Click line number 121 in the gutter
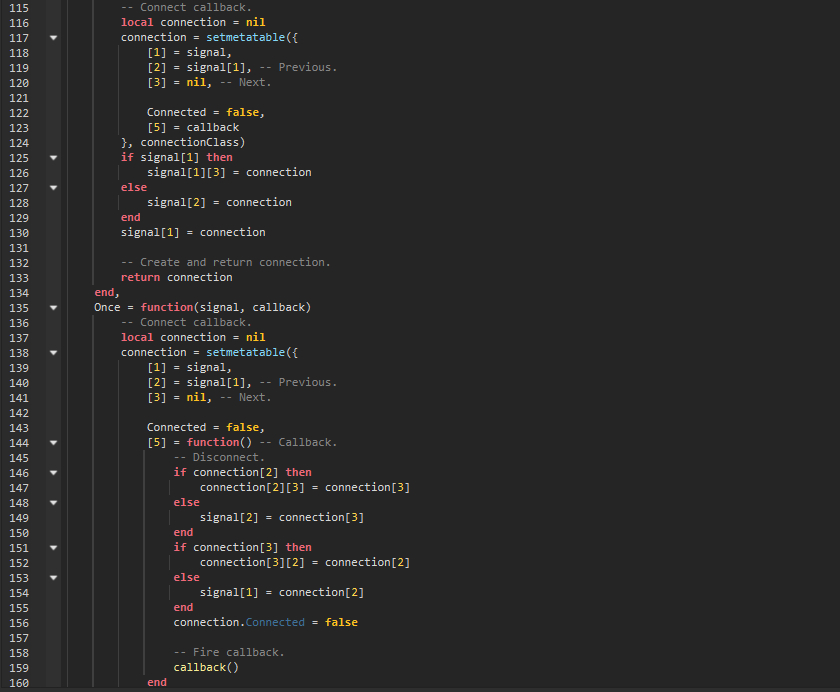Image resolution: width=840 pixels, height=692 pixels. coord(18,97)
